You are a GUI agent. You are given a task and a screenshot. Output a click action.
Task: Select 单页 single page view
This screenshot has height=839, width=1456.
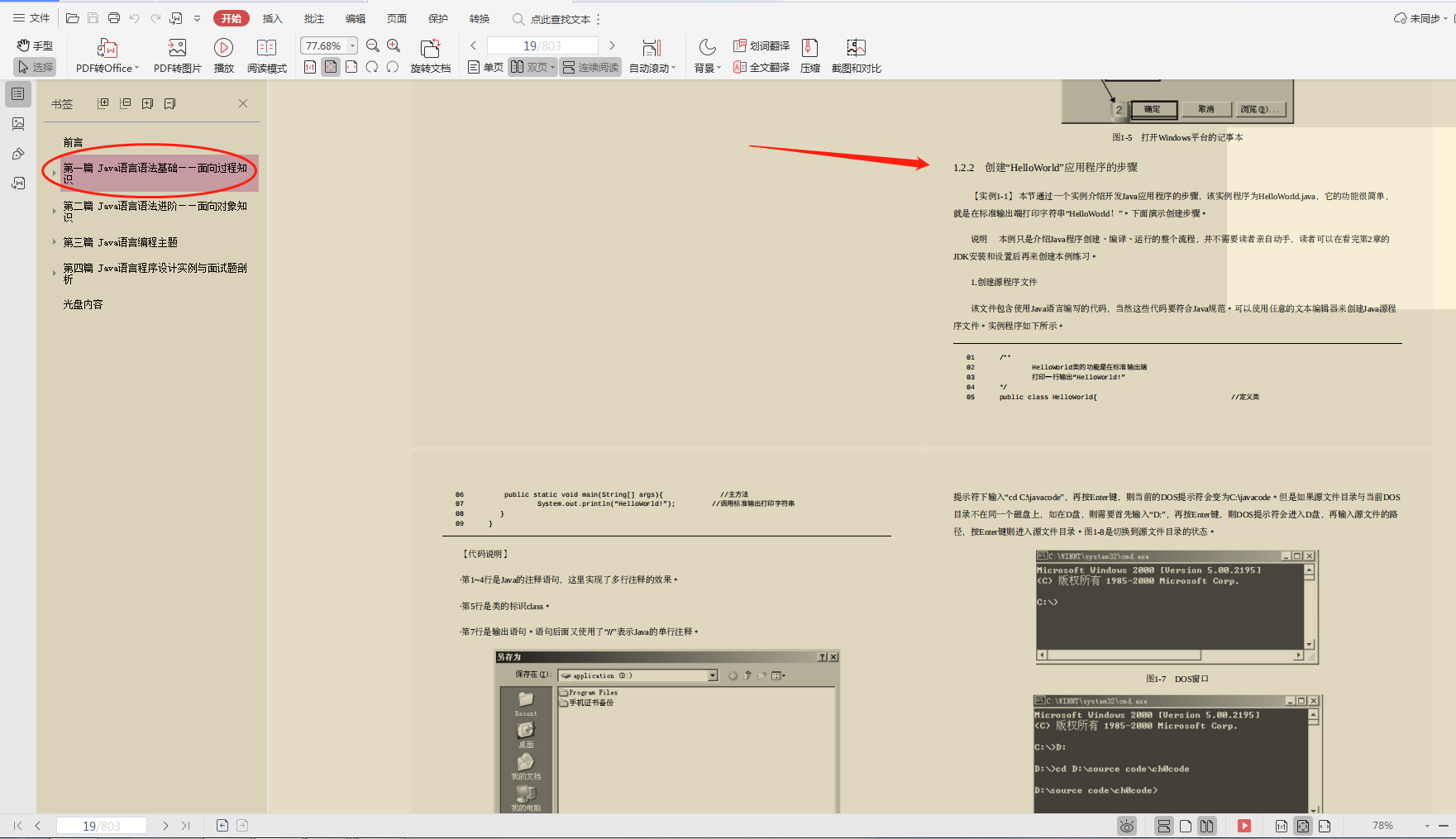(485, 67)
